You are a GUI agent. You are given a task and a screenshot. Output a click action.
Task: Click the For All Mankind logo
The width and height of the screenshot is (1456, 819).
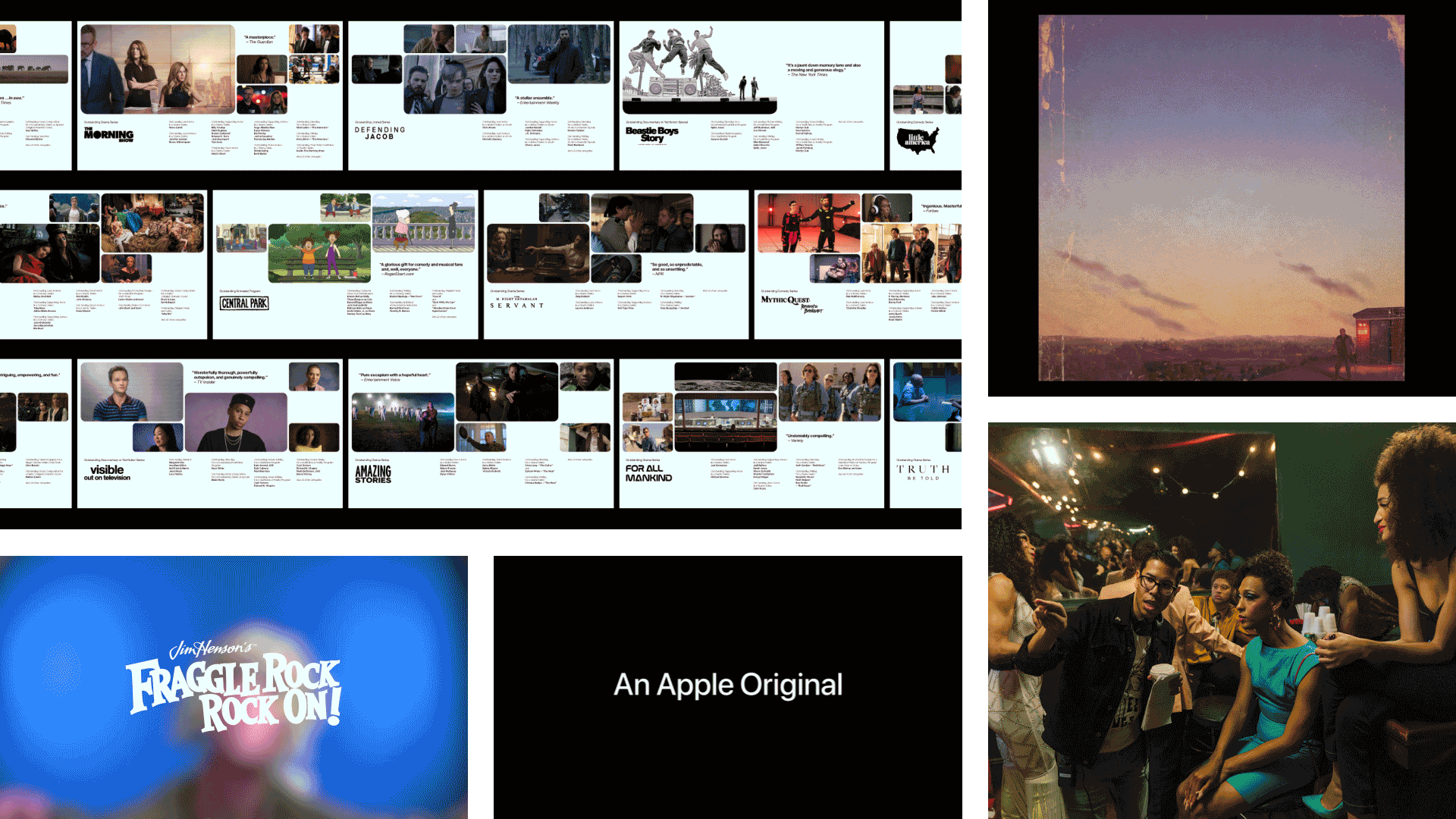tap(648, 473)
